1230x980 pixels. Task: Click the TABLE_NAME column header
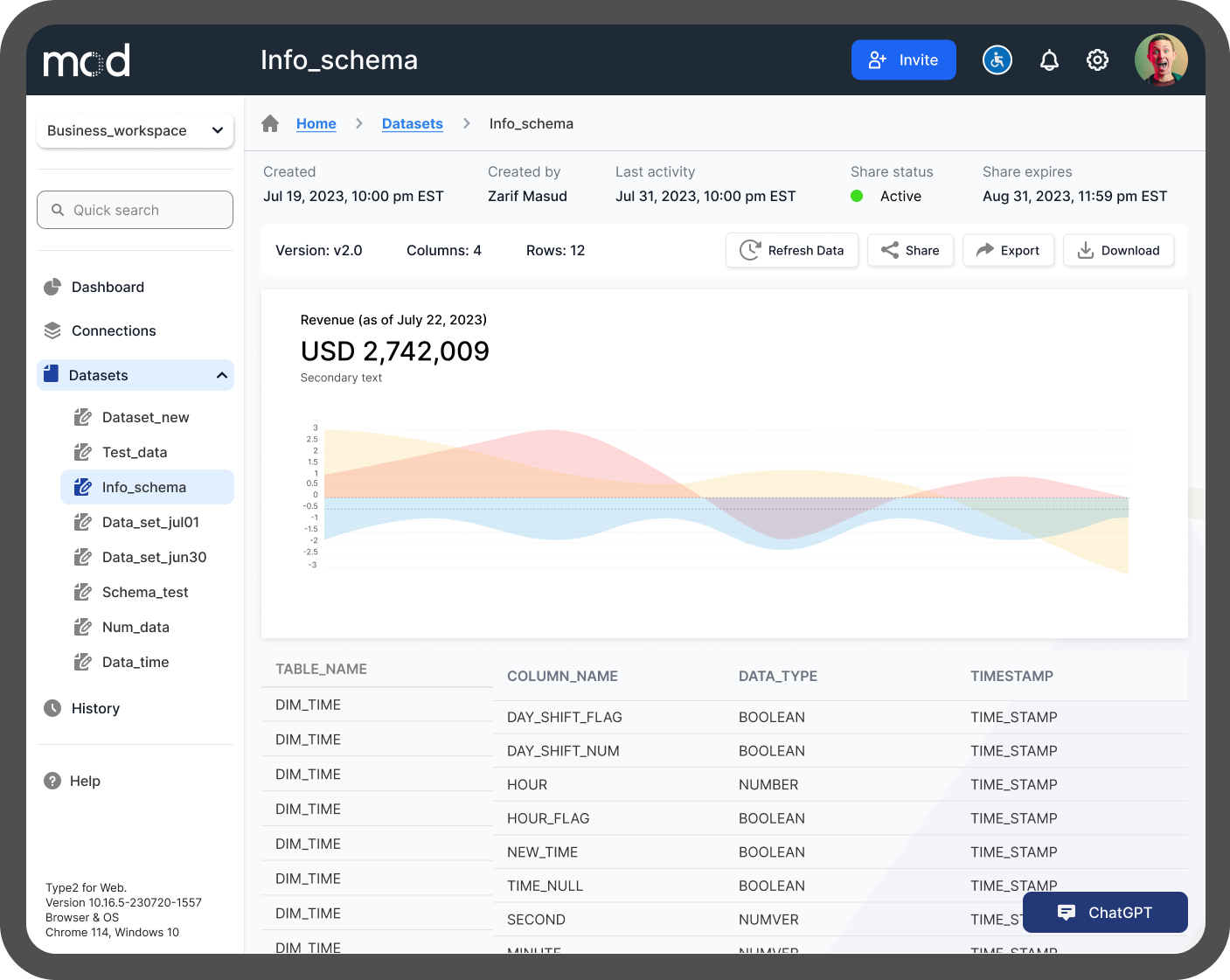[321, 669]
